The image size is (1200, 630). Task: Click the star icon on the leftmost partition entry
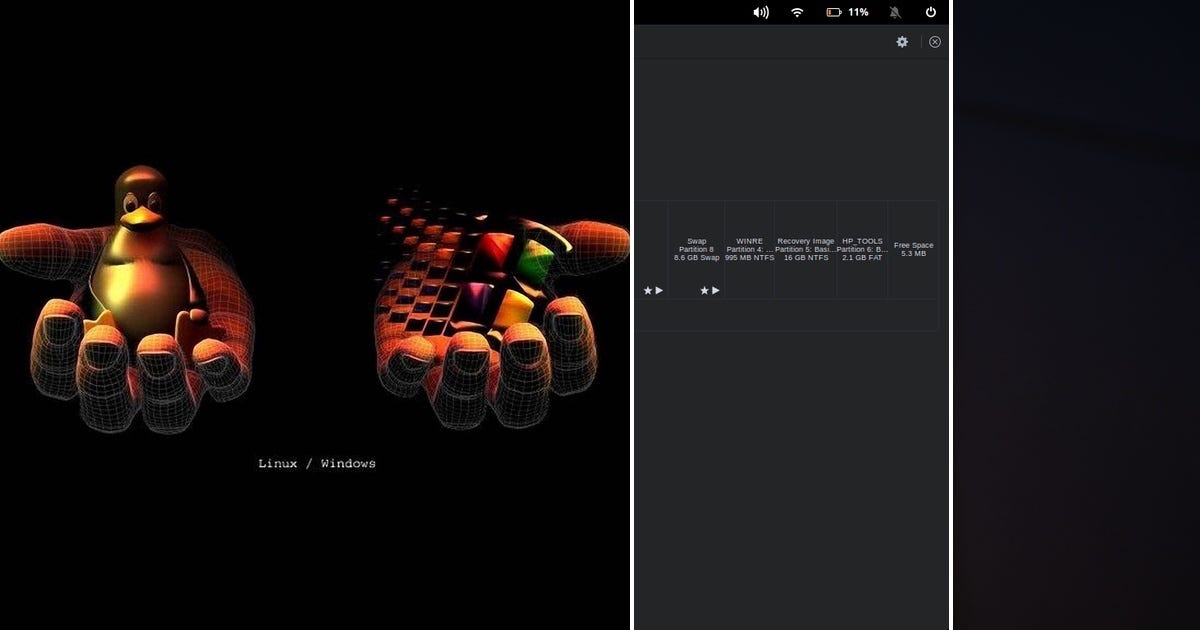[647, 291]
